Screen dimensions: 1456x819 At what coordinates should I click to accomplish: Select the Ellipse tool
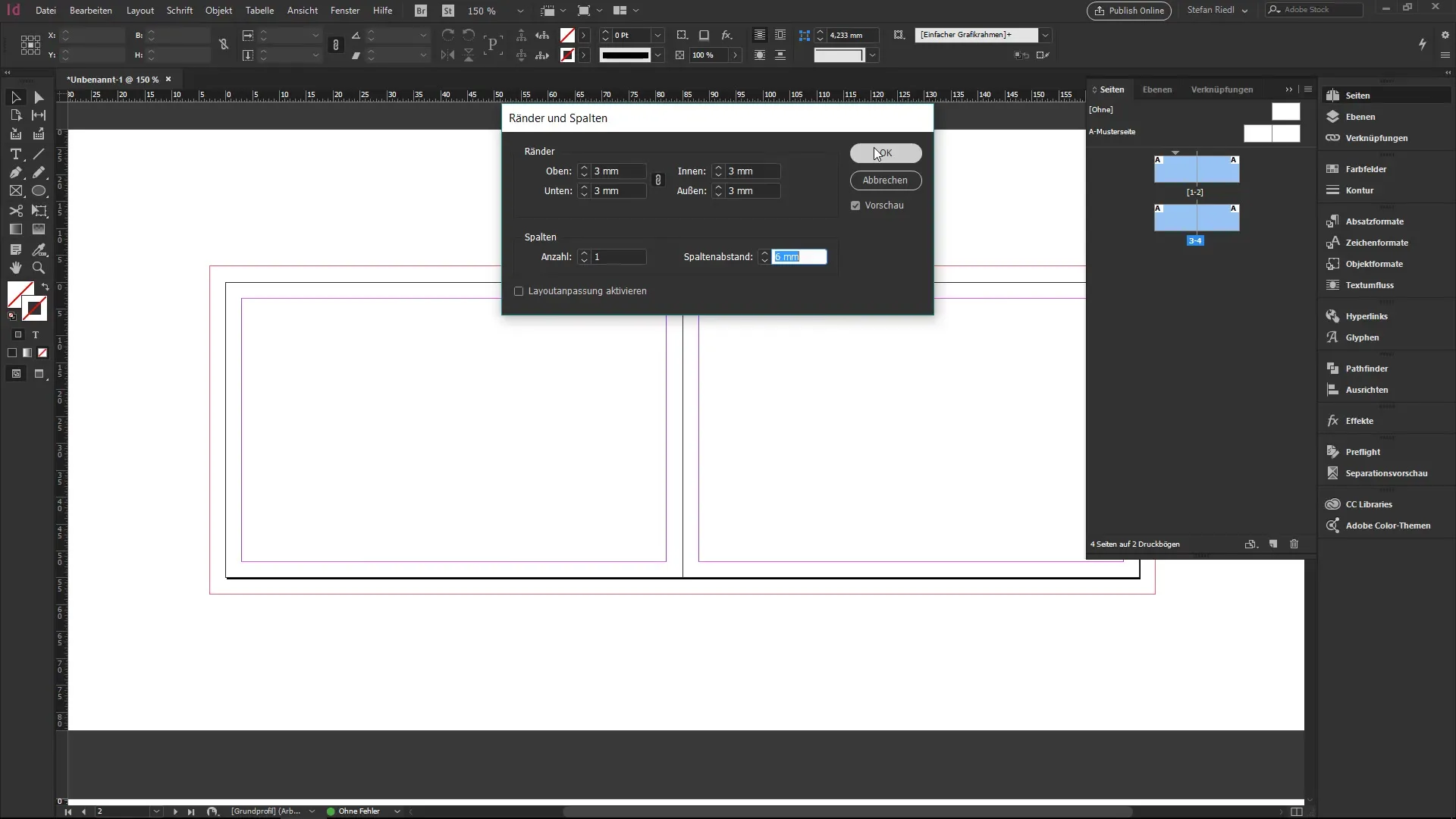click(x=39, y=191)
